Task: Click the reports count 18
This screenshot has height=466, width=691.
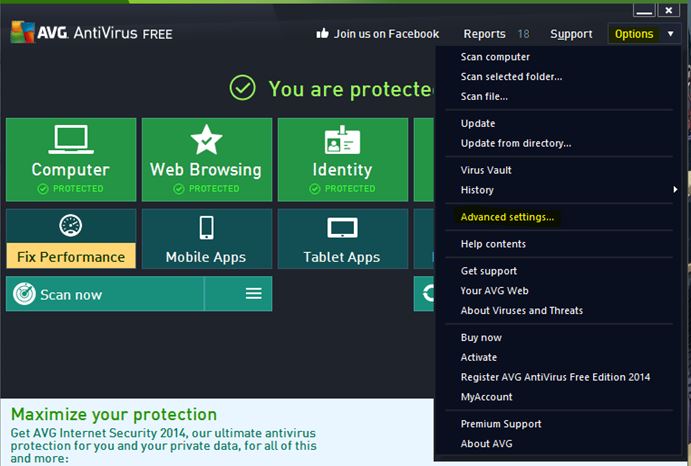Action: (x=523, y=34)
